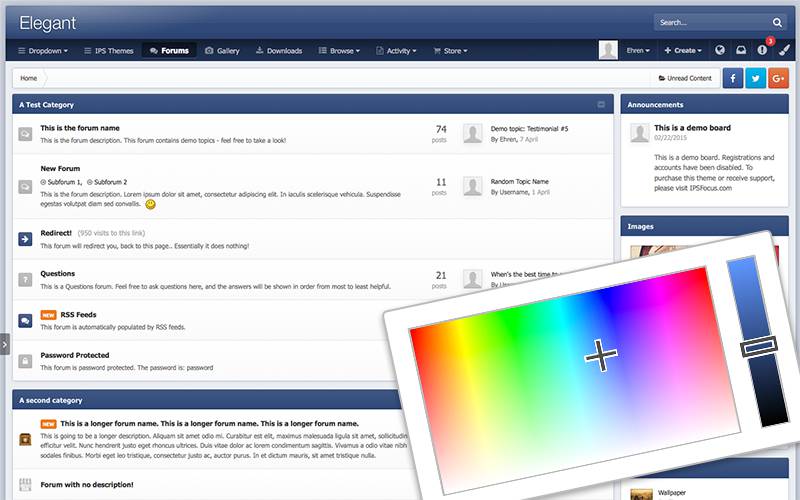Open notifications globe icon
Image resolution: width=800 pixels, height=500 pixels.
(x=720, y=50)
